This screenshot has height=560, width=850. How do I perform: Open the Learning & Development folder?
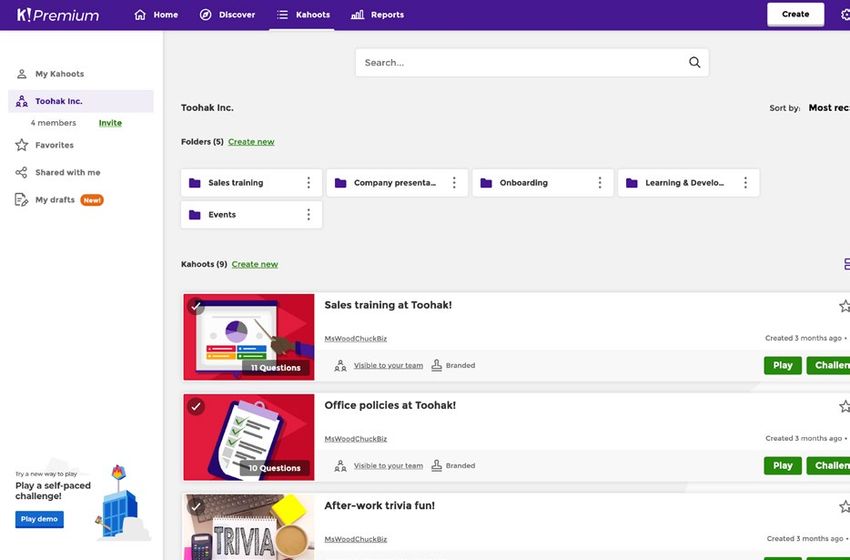tap(688, 183)
